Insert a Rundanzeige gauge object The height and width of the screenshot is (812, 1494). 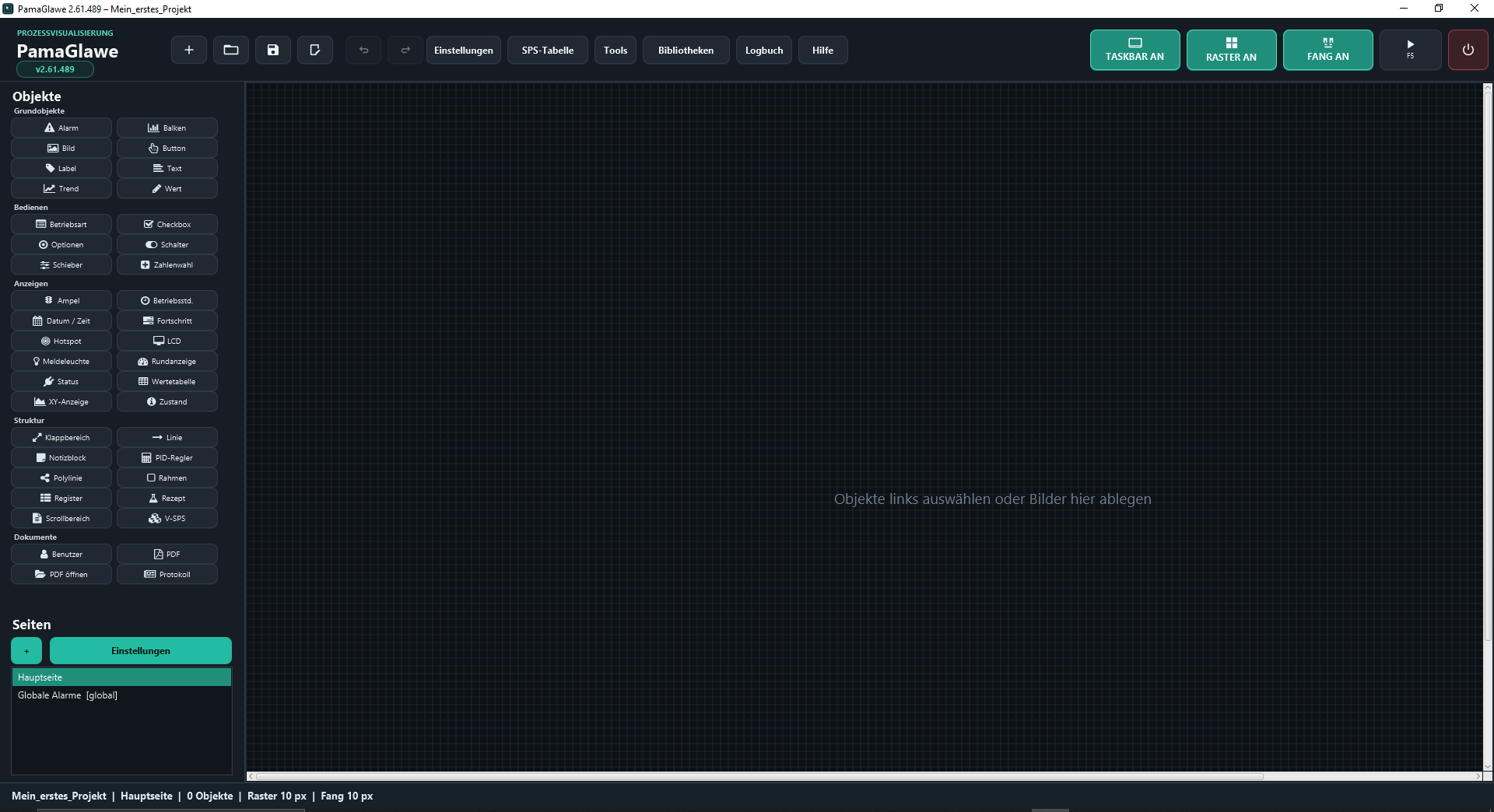coord(167,361)
